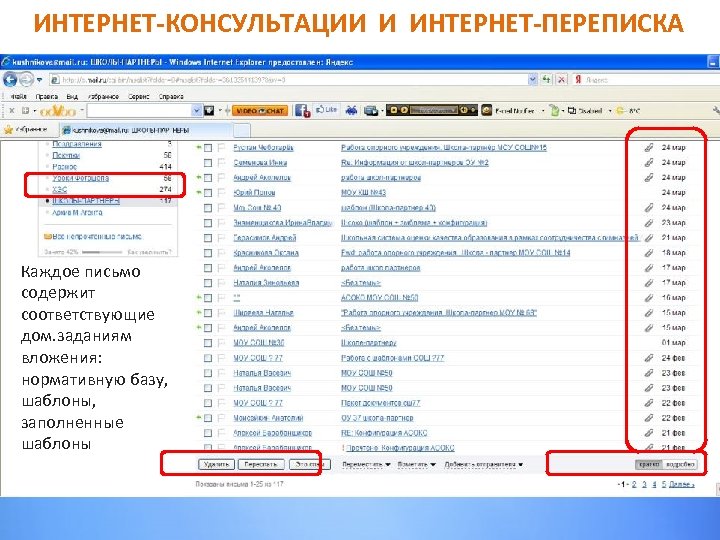
Task: Flag the letter from Юрий Попов
Action: [222, 192]
